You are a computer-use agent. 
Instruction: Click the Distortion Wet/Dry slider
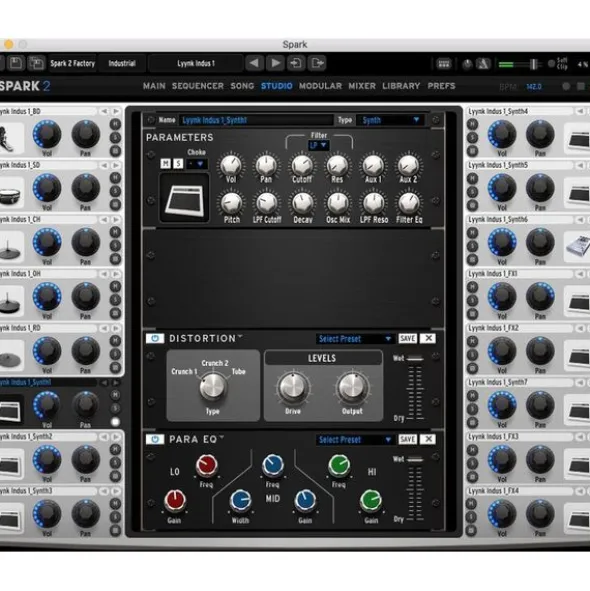tap(415, 388)
